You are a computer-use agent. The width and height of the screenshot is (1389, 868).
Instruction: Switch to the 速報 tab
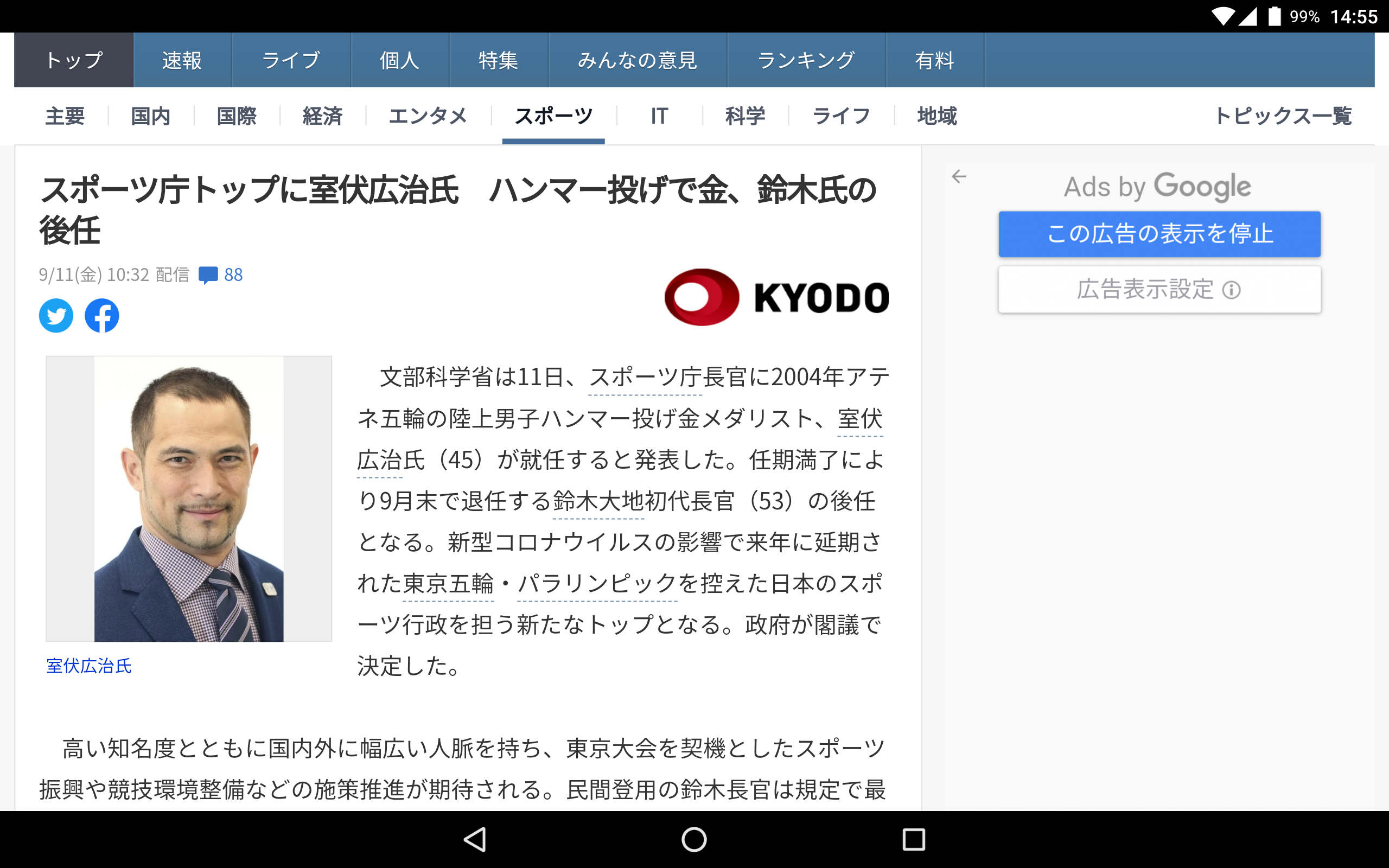tap(182, 60)
